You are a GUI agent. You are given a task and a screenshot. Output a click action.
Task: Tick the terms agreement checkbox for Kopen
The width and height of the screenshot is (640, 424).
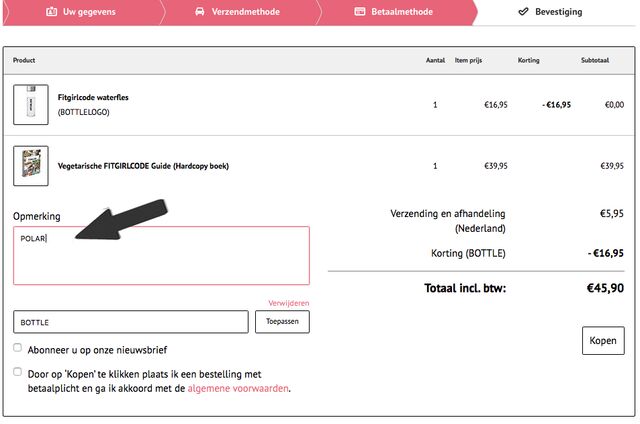pyautogui.click(x=18, y=371)
